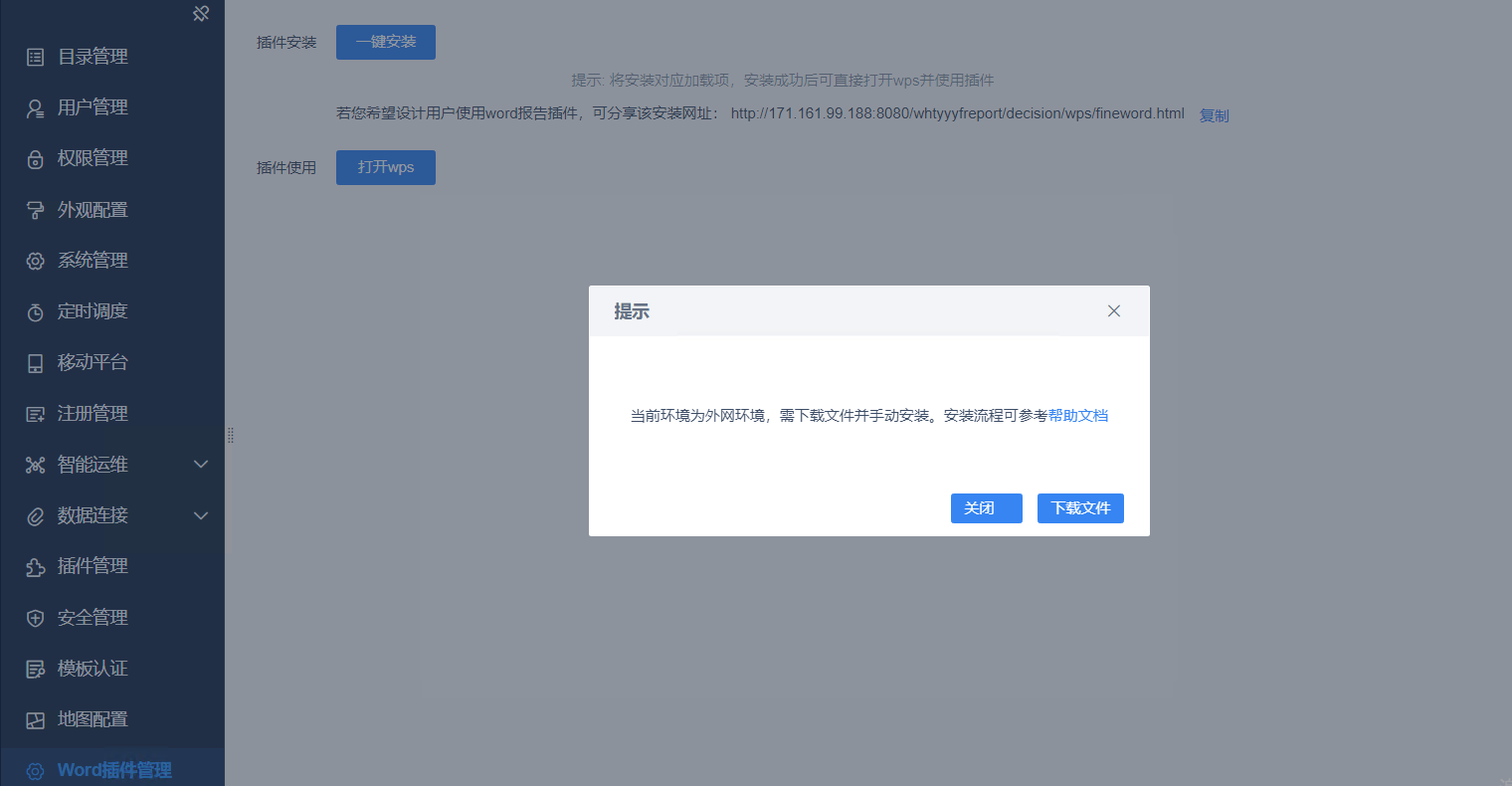The height and width of the screenshot is (786, 1512).
Task: Select 外观配置 in the sidebar
Action: [112, 210]
